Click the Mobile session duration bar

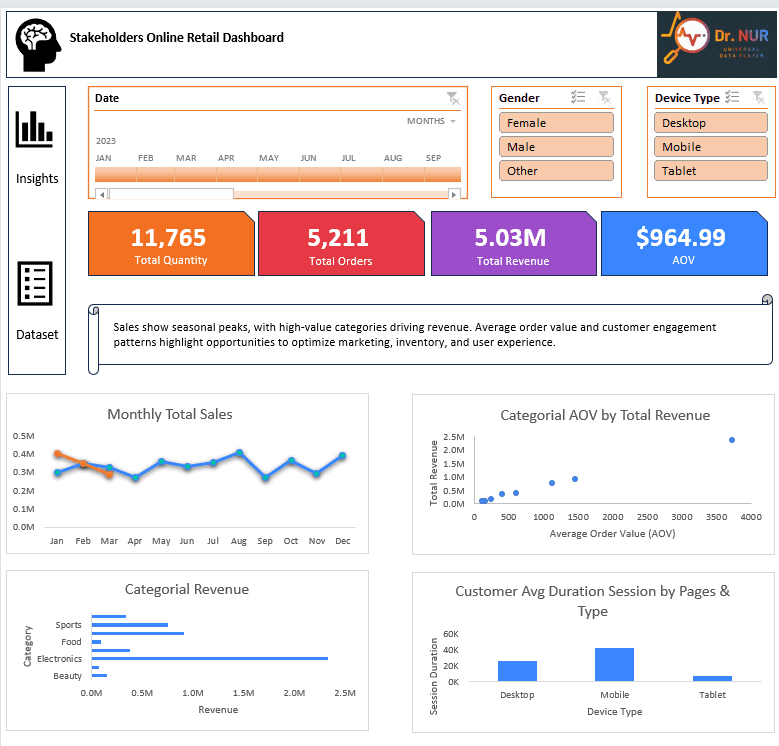[x=614, y=665]
